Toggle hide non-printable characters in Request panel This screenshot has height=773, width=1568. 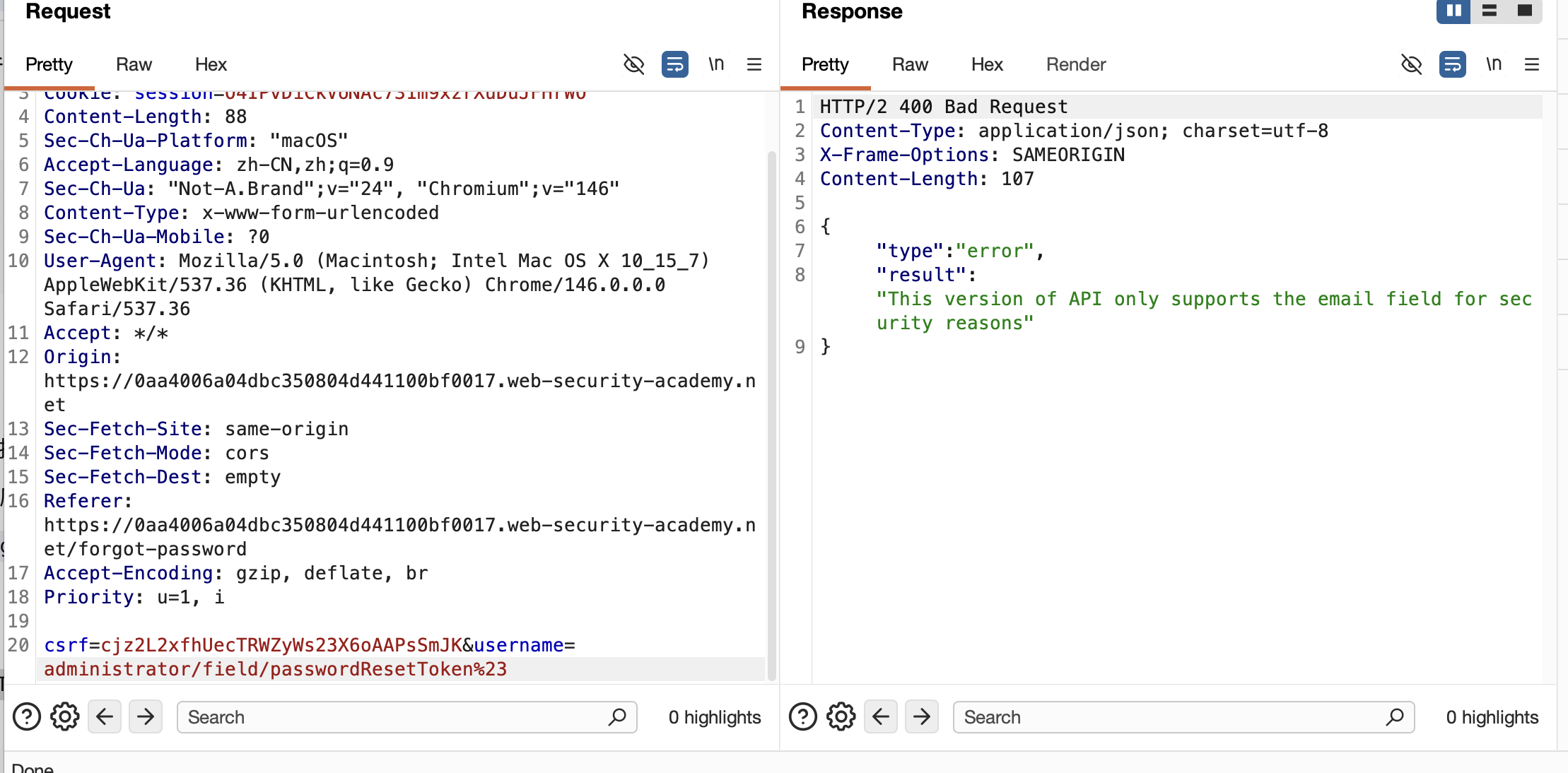(633, 64)
